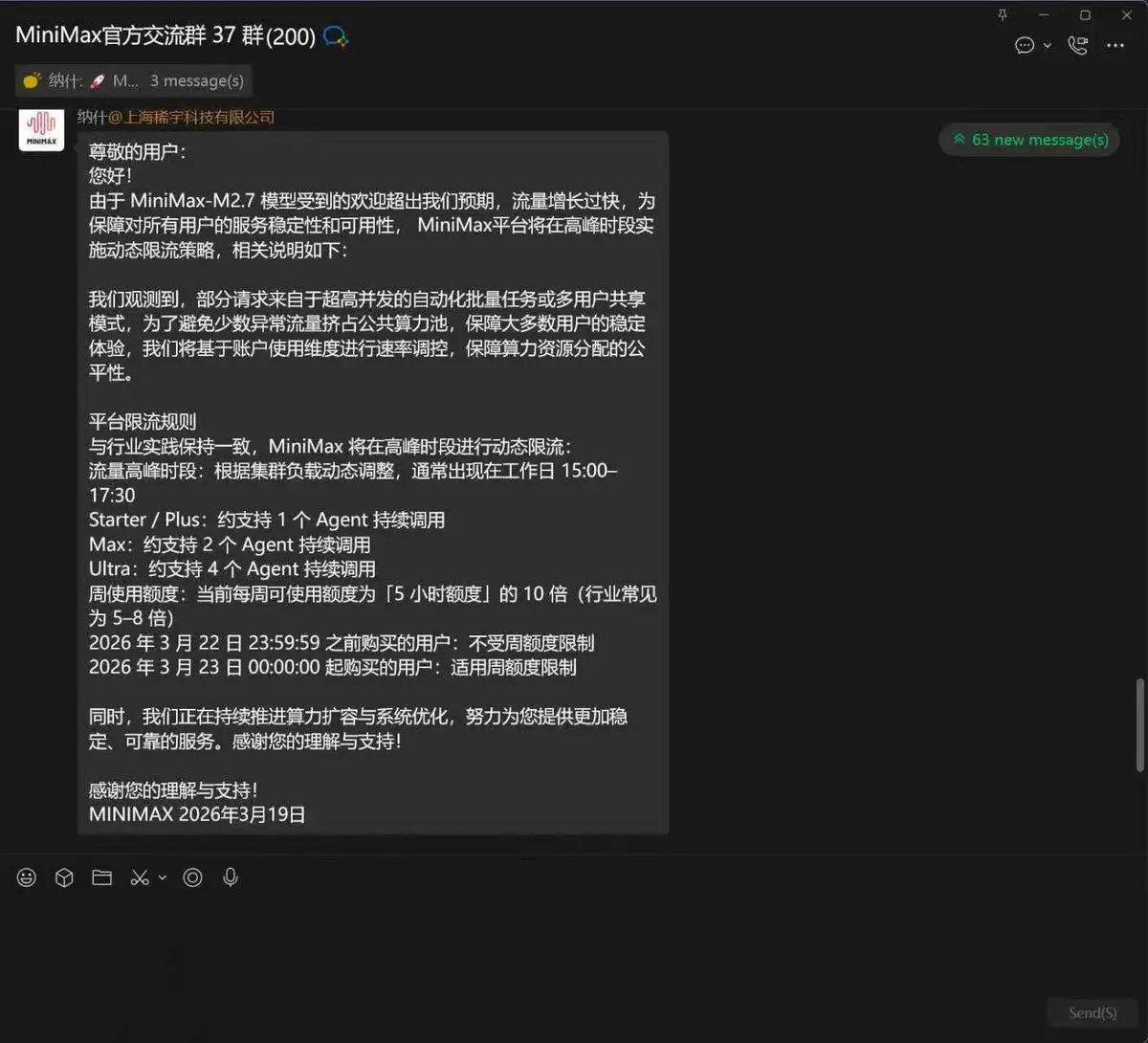Click the pin icon near the window controls
1148x1043 pixels.
1003,14
